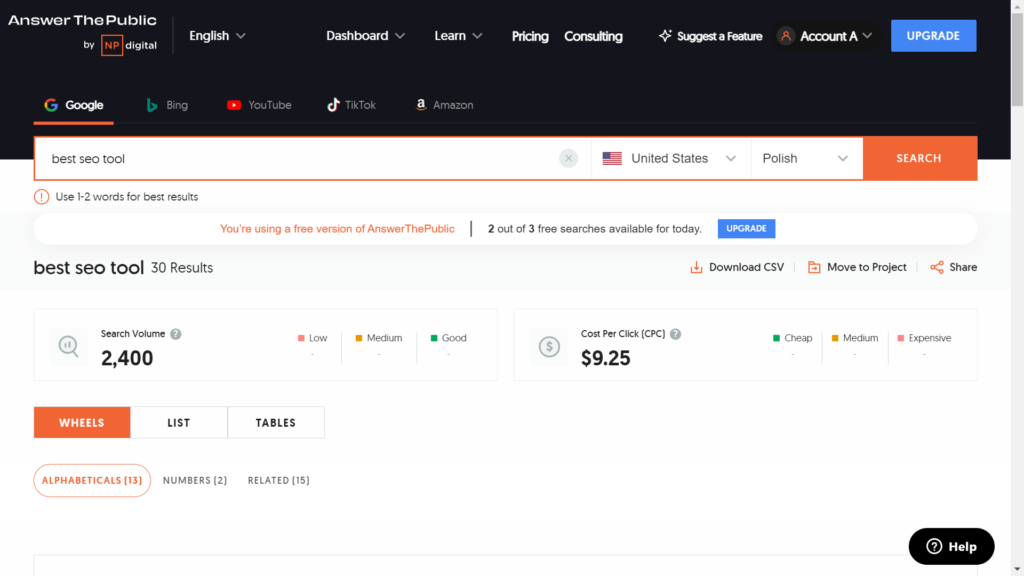Click the United States flag icon
The width and height of the screenshot is (1024, 576).
[x=612, y=158]
